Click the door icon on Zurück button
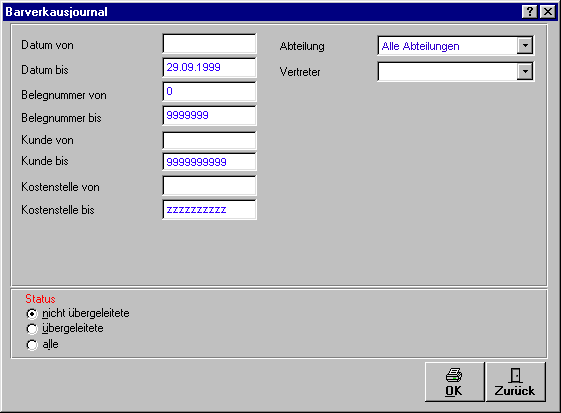Viewport: 561px width, 413px height. coord(515,375)
